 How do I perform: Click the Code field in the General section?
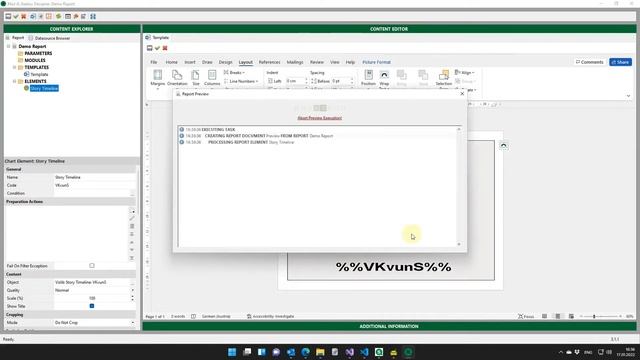coord(94,185)
